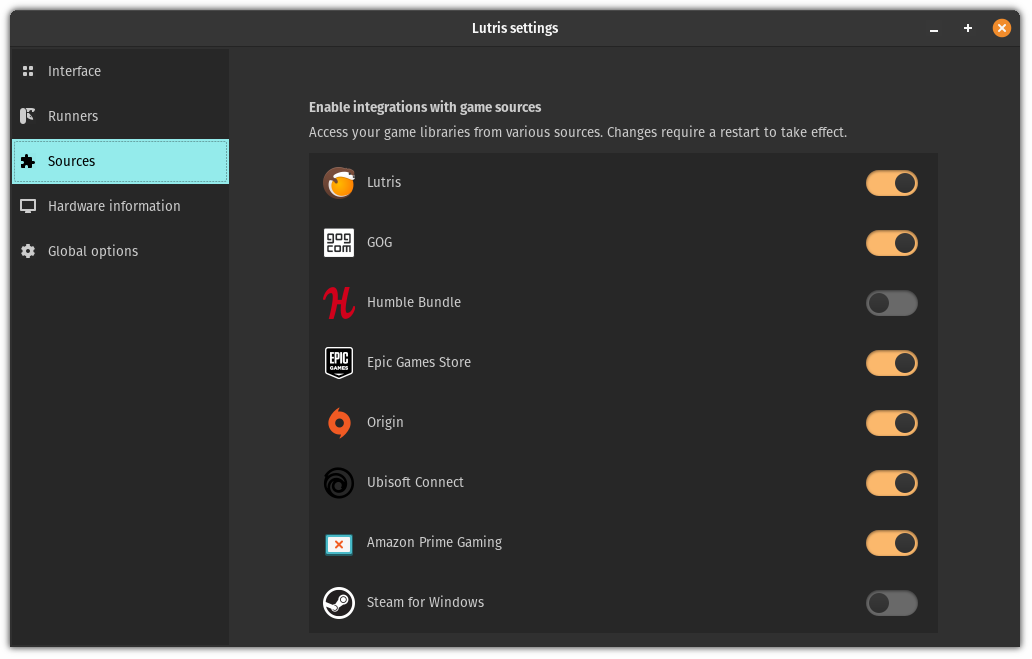Screen dimensions: 1032x659
Task: Click the Amazon Prime Gaming icon
Action: point(339,543)
